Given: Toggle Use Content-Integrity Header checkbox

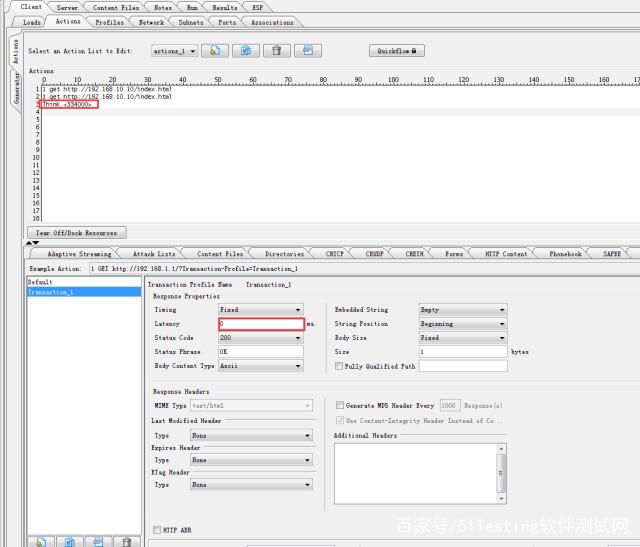Looking at the screenshot, I should click(340, 420).
